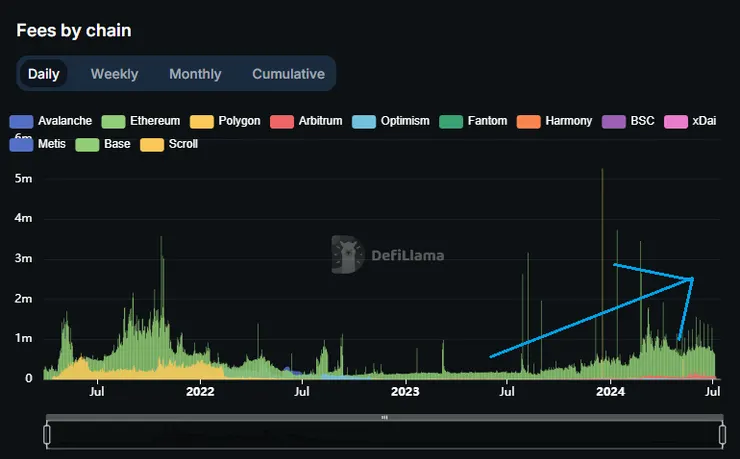This screenshot has height=459, width=740.
Task: Switch to Monthly view
Action: point(195,74)
